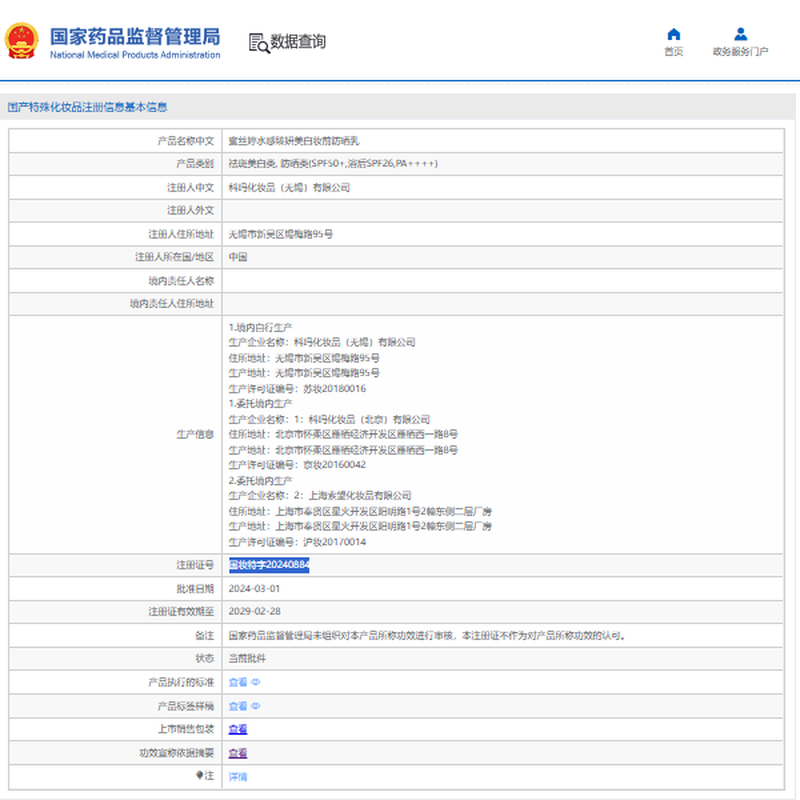Click the national emblem logo
The height and width of the screenshot is (800, 800).
(22, 42)
